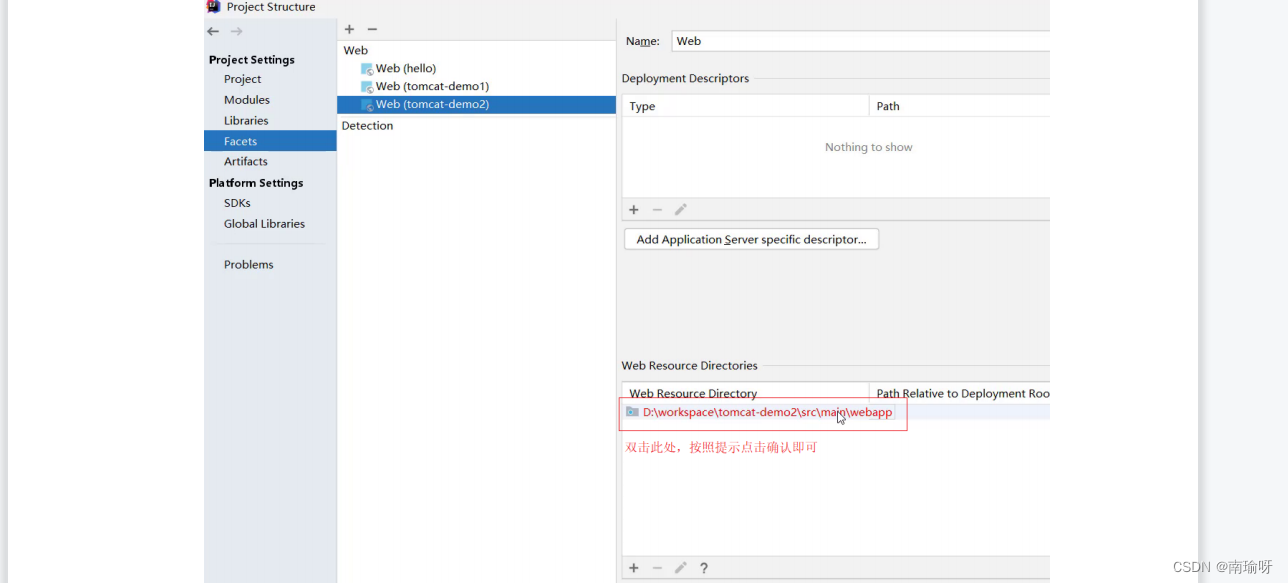Open Global Libraries settings
This screenshot has height=583, width=1288.
tap(264, 224)
